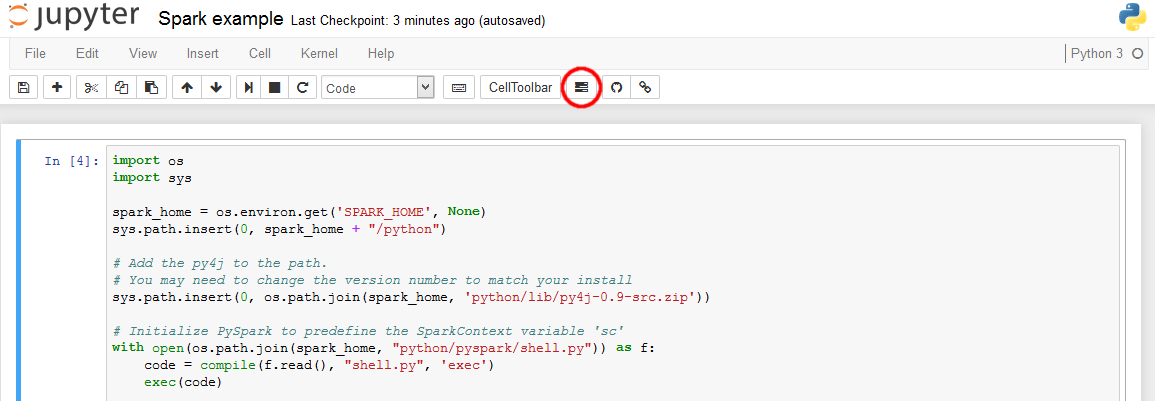The height and width of the screenshot is (401, 1155).
Task: Click the red-circled toolbar icon
Action: 581,88
